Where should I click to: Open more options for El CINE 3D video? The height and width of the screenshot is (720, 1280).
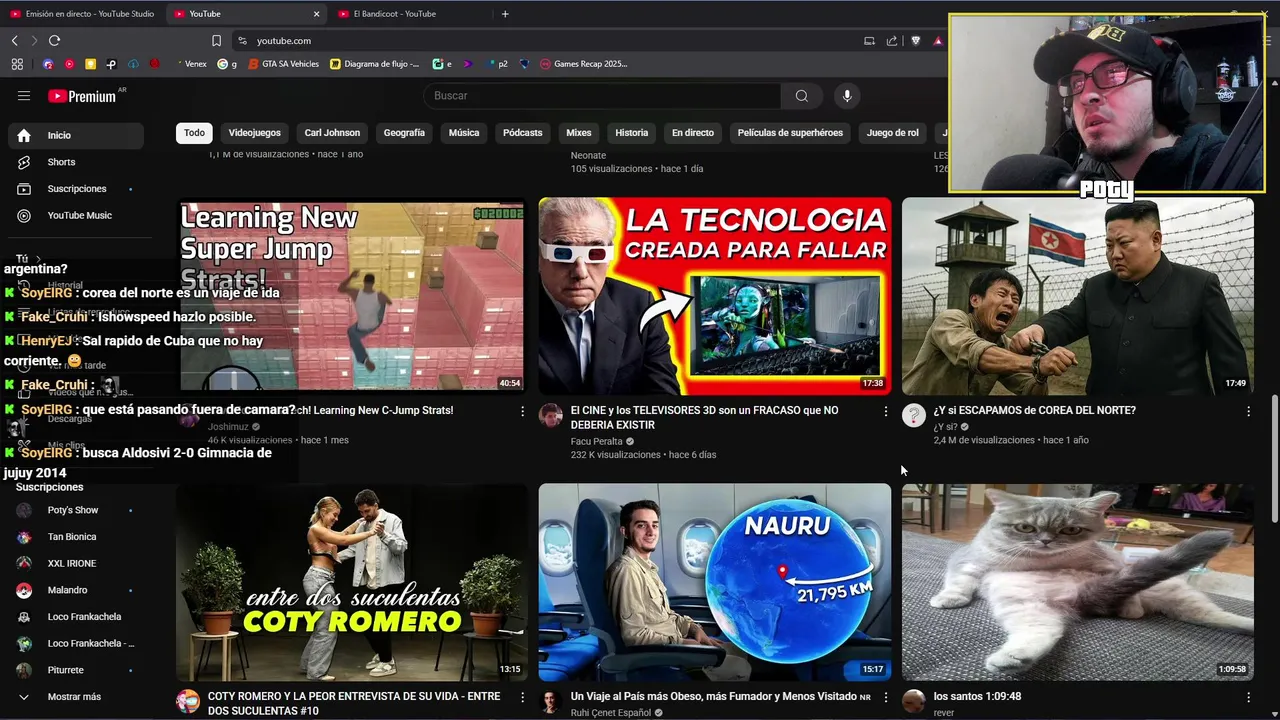pyautogui.click(x=885, y=411)
